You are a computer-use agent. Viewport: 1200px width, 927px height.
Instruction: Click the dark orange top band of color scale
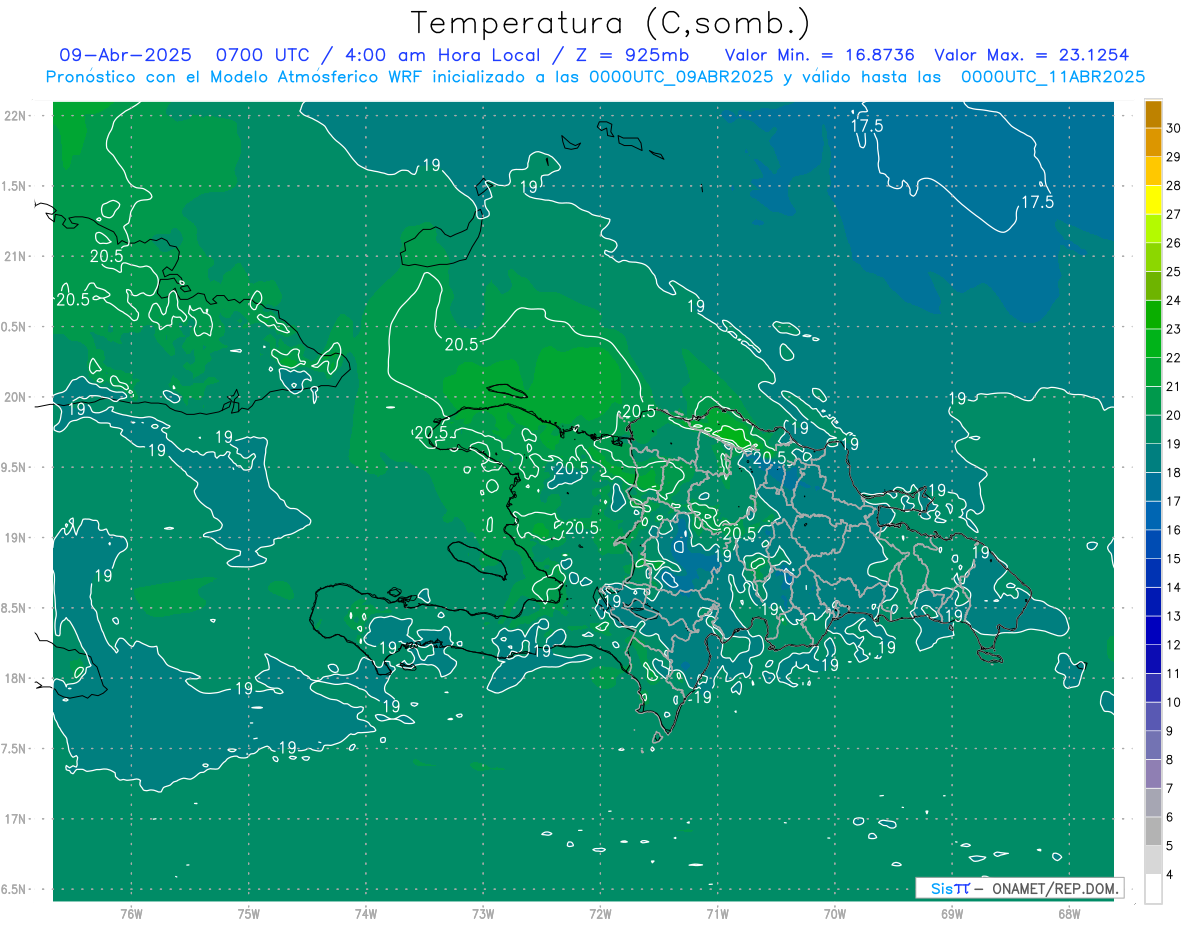click(x=1153, y=114)
